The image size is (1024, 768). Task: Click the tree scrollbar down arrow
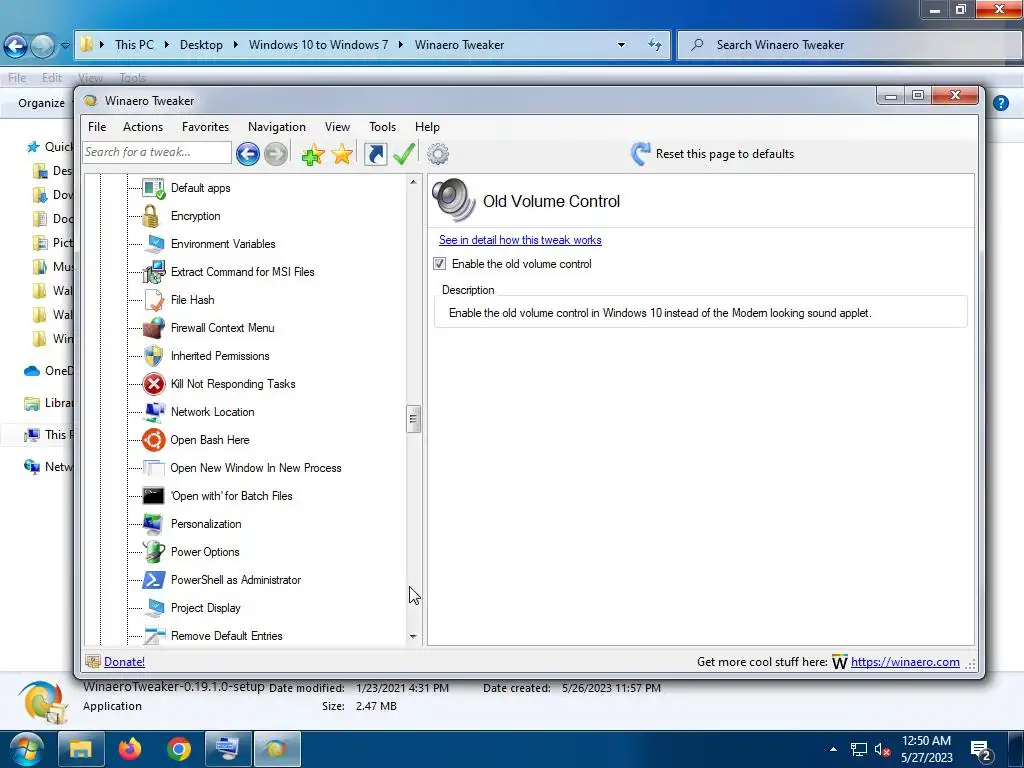(413, 636)
